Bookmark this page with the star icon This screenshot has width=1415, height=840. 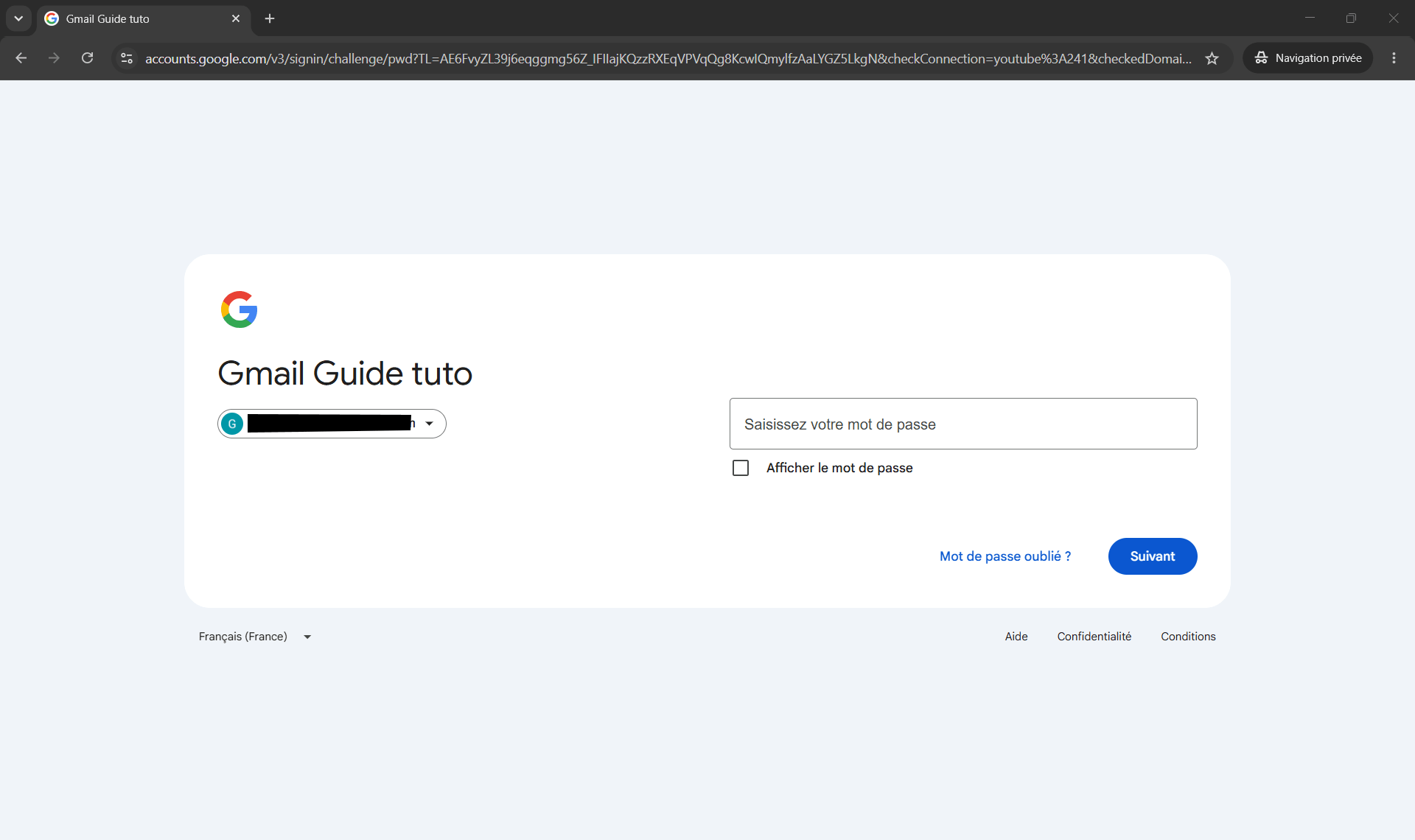click(x=1212, y=58)
